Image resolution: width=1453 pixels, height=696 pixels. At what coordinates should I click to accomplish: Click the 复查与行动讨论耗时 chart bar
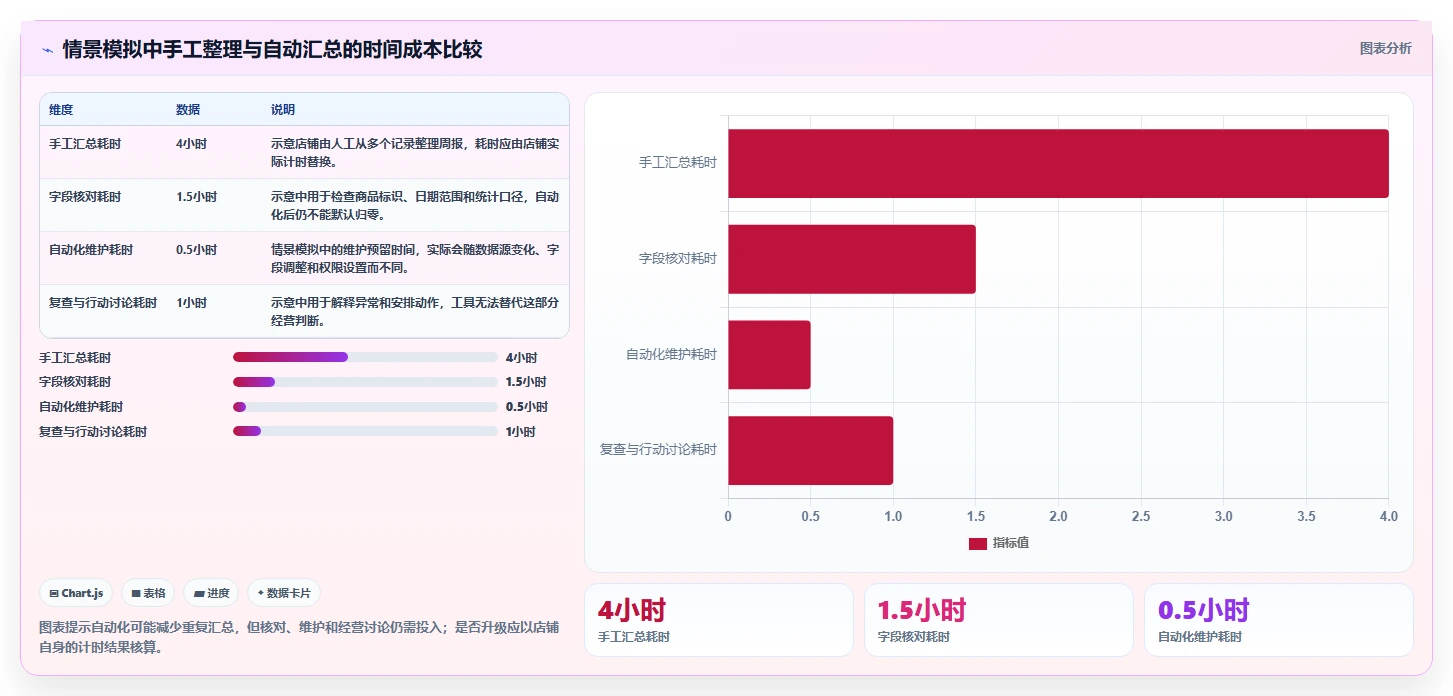(x=810, y=450)
